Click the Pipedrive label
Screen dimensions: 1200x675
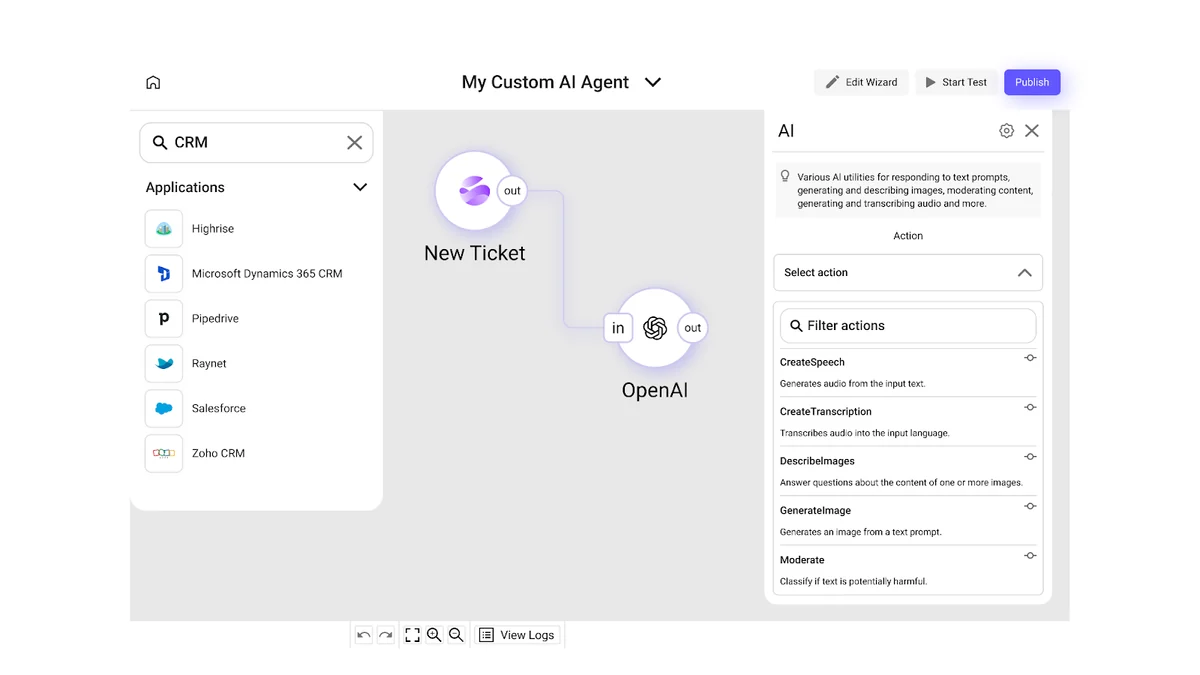coord(215,319)
